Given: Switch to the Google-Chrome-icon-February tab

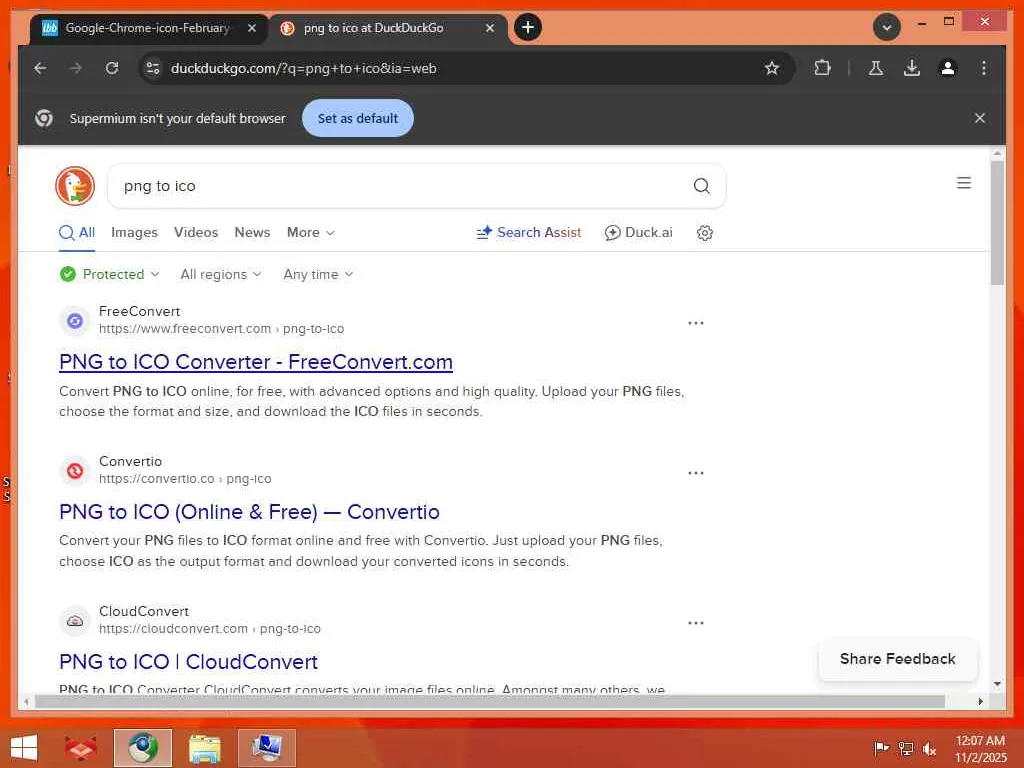Looking at the screenshot, I should [149, 28].
